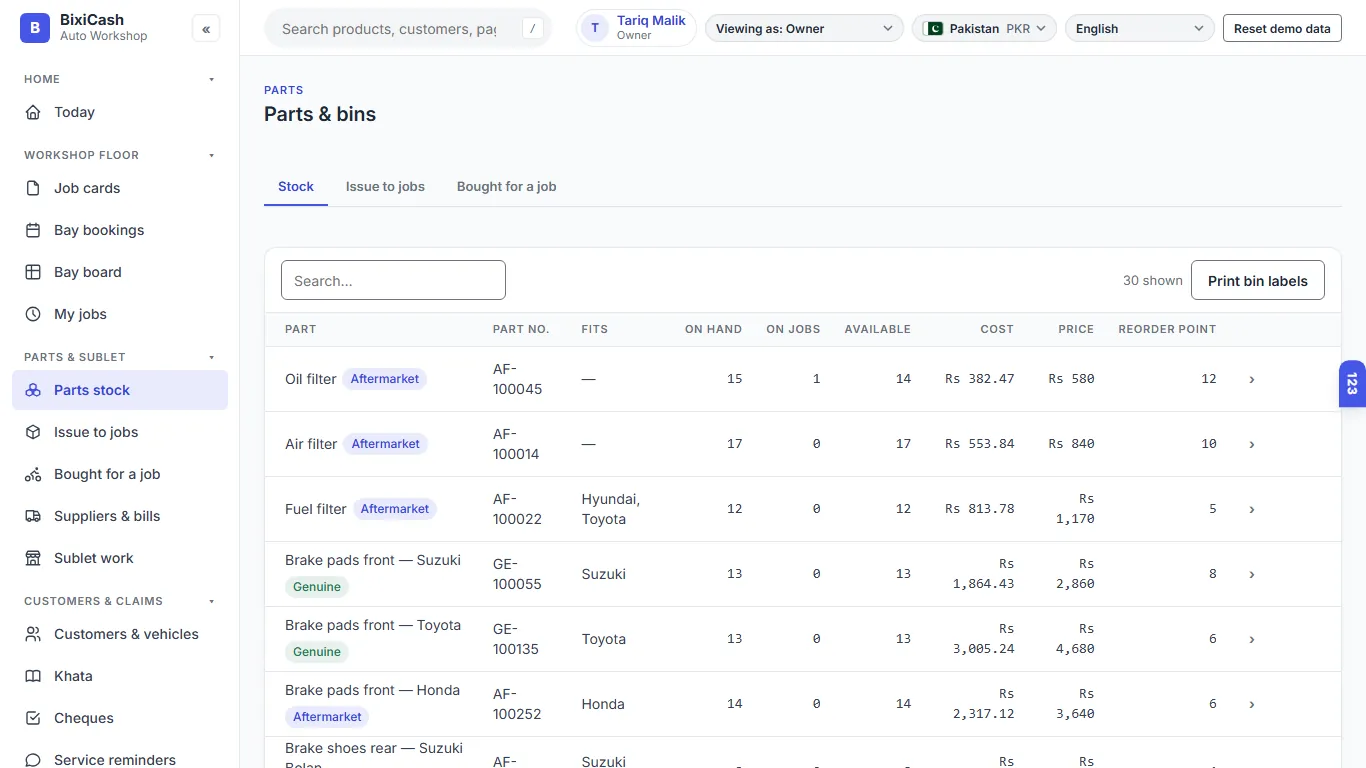Click the Aftermarket tag on Air filter

coord(386,444)
